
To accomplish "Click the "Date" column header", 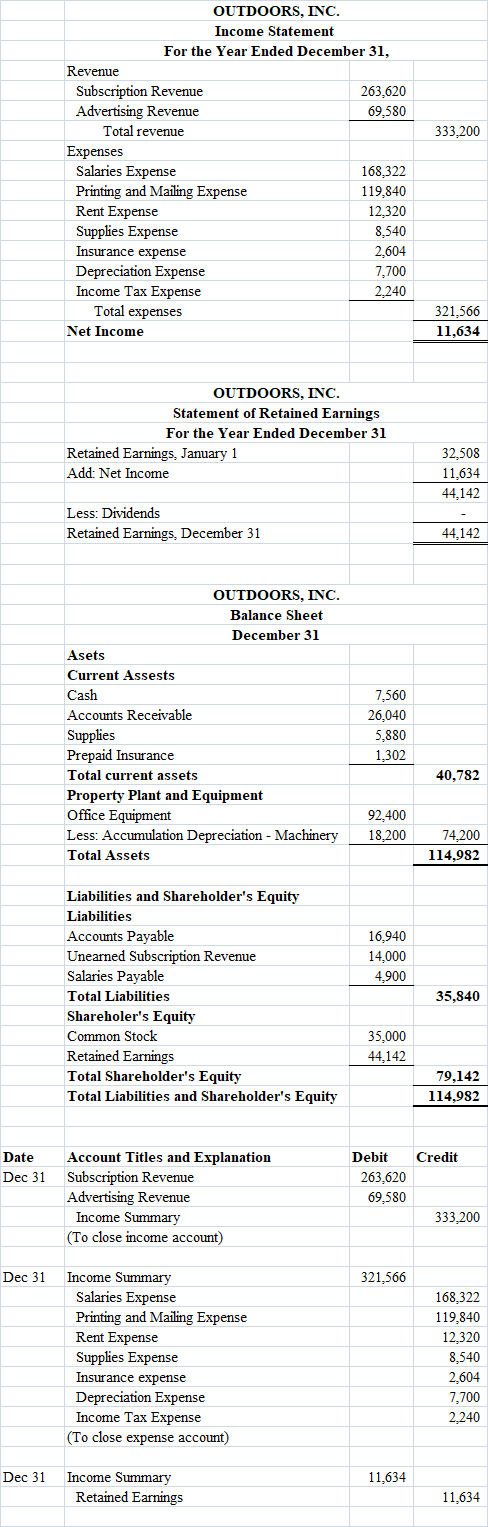I will [x=18, y=1157].
